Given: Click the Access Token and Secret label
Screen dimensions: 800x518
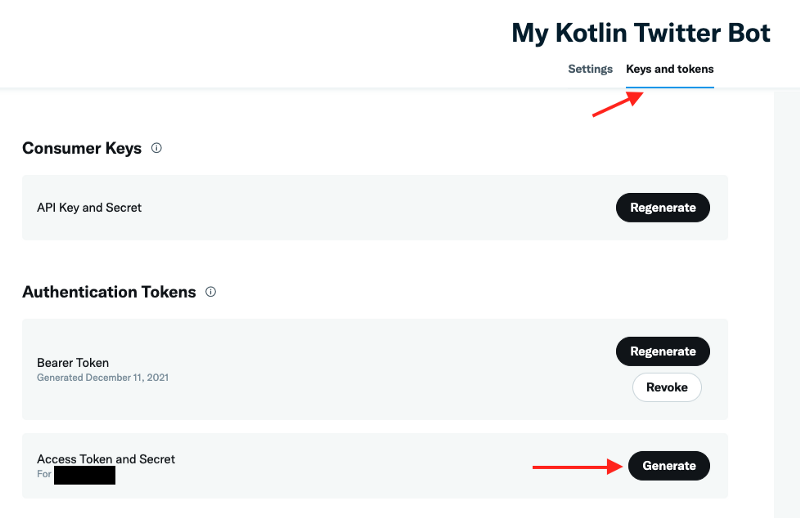Looking at the screenshot, I should click(x=106, y=460).
